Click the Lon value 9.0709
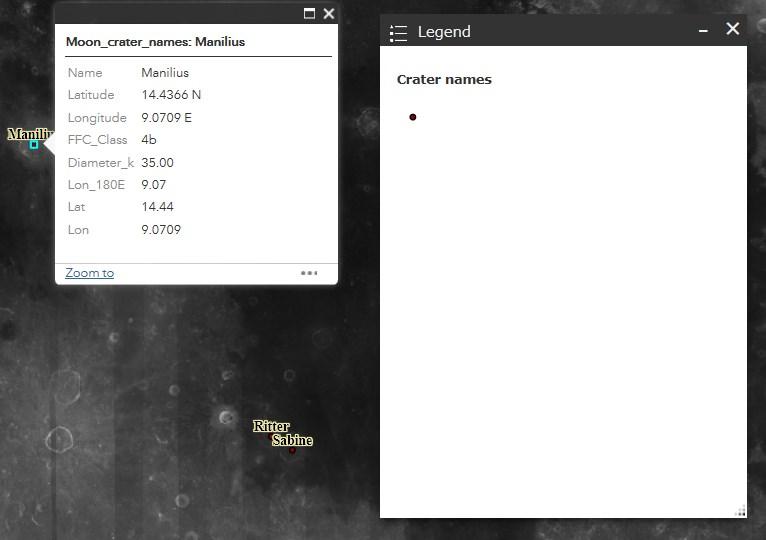 [161, 230]
